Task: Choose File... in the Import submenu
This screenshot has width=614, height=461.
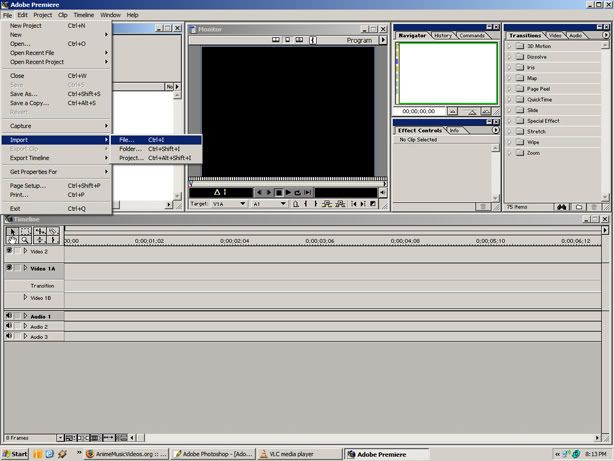Action: pyautogui.click(x=156, y=140)
